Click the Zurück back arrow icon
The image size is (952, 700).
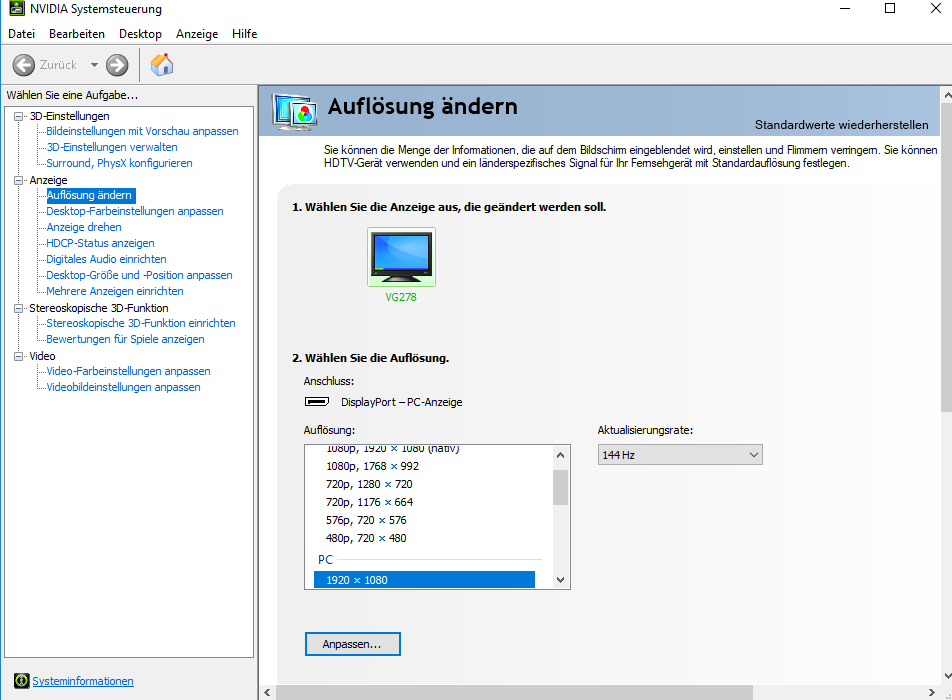pyautogui.click(x=24, y=65)
